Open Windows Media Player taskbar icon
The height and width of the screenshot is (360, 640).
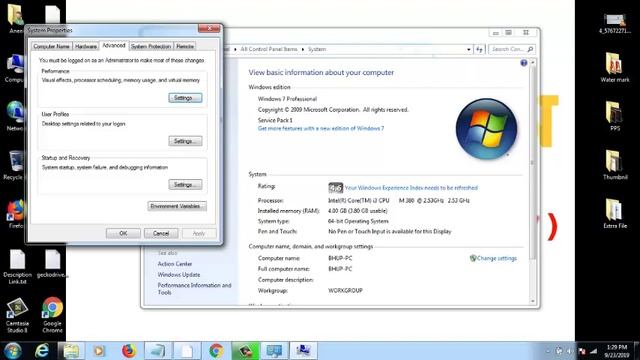pyautogui.click(x=99, y=351)
